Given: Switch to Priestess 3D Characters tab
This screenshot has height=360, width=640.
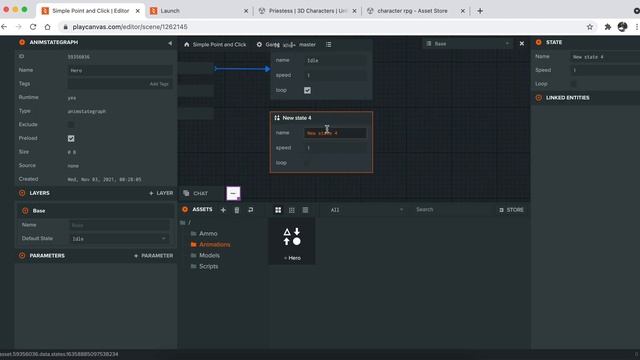Looking at the screenshot, I should click(x=308, y=11).
